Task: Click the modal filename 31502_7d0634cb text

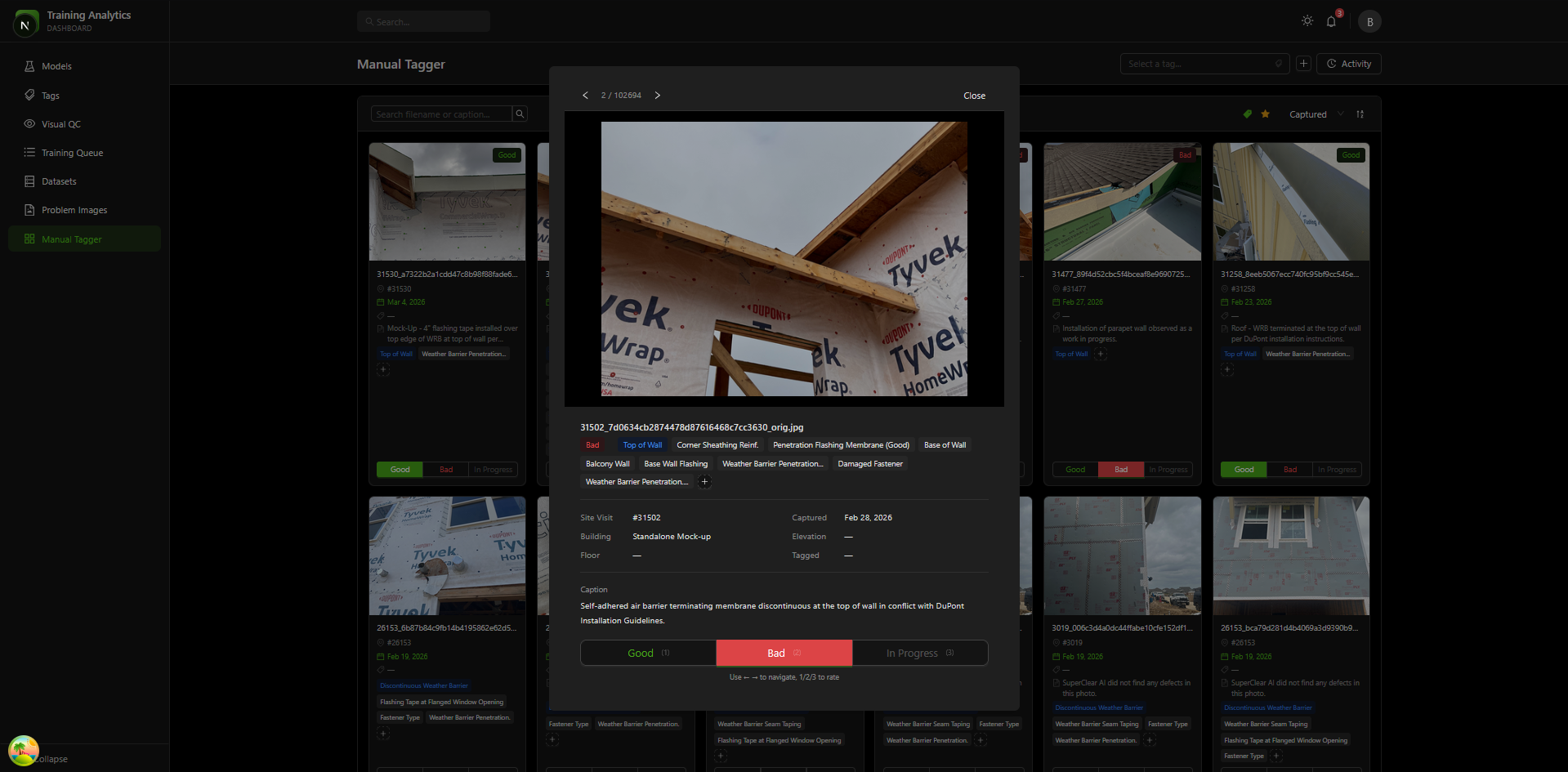Action: pos(691,427)
